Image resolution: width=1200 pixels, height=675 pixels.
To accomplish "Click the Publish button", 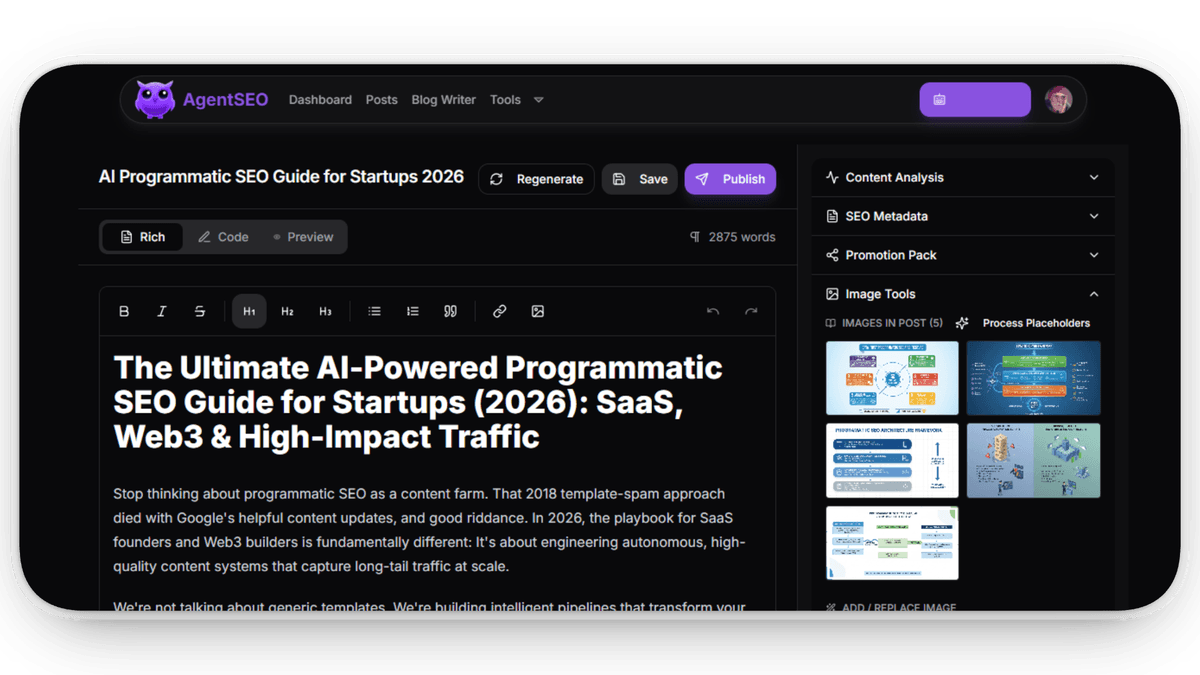I will pos(730,179).
